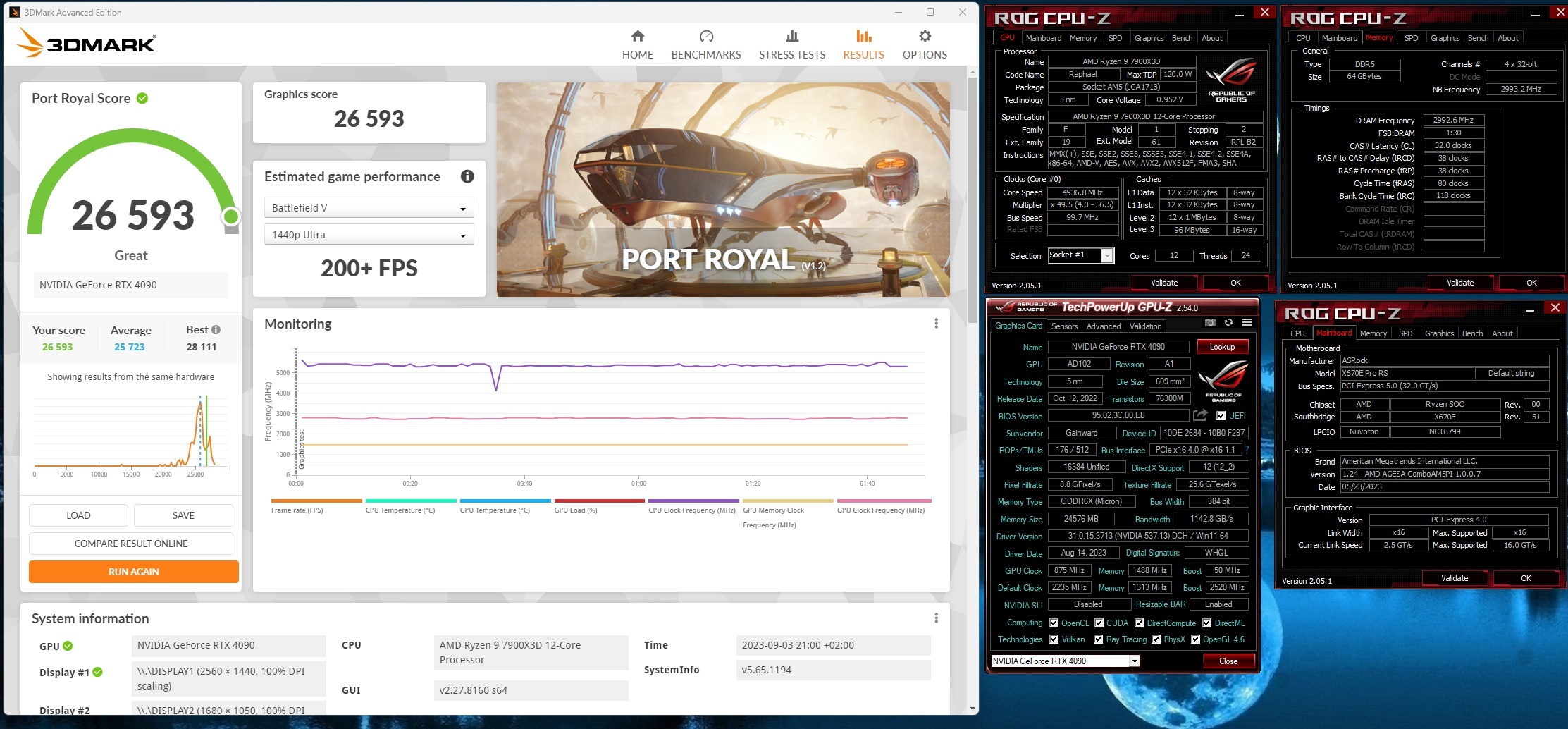Open the Benchmarks gauge icon
The height and width of the screenshot is (729, 1568).
point(706,36)
